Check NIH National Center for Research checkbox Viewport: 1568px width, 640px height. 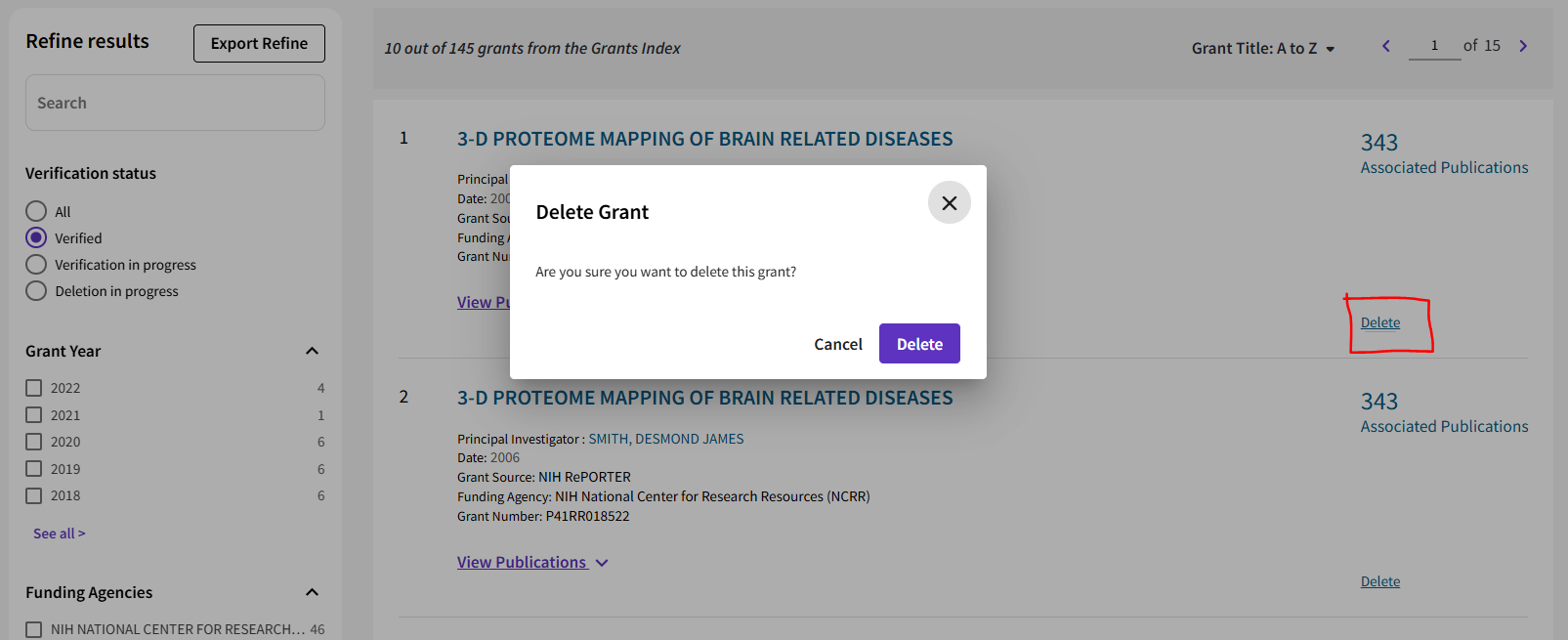click(34, 629)
